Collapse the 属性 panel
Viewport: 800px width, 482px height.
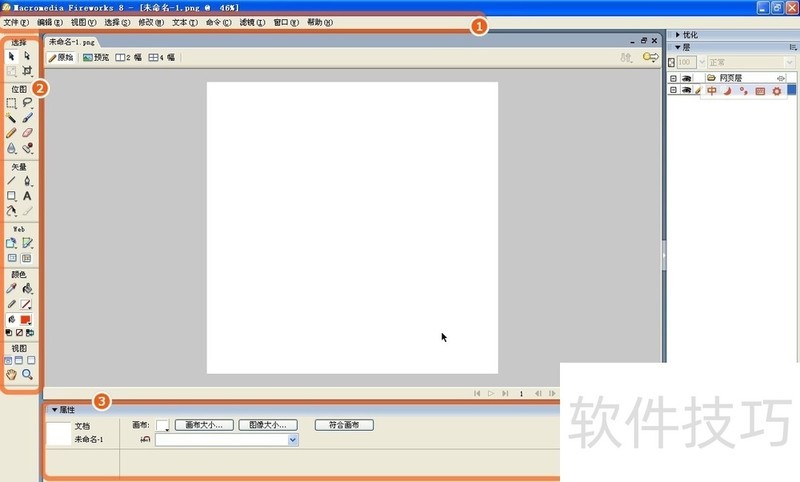coord(54,410)
